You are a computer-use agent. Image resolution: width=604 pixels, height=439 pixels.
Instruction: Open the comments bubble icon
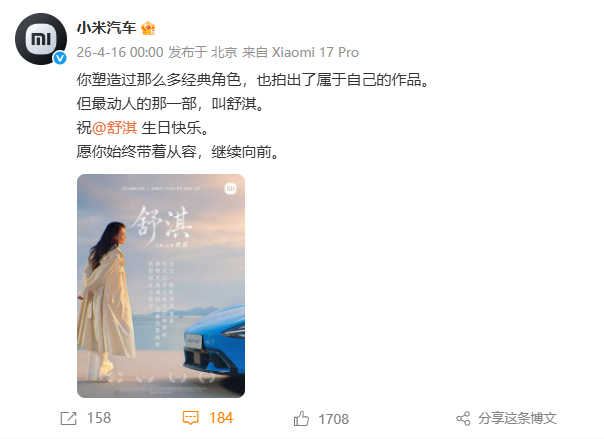click(190, 418)
